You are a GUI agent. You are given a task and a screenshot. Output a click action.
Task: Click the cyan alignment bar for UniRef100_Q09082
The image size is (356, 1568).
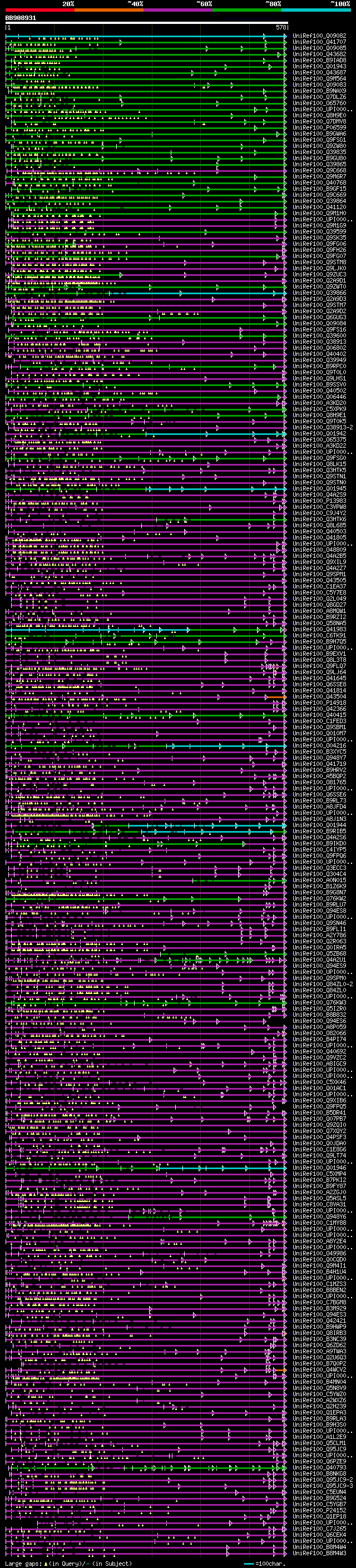pyautogui.click(x=146, y=36)
